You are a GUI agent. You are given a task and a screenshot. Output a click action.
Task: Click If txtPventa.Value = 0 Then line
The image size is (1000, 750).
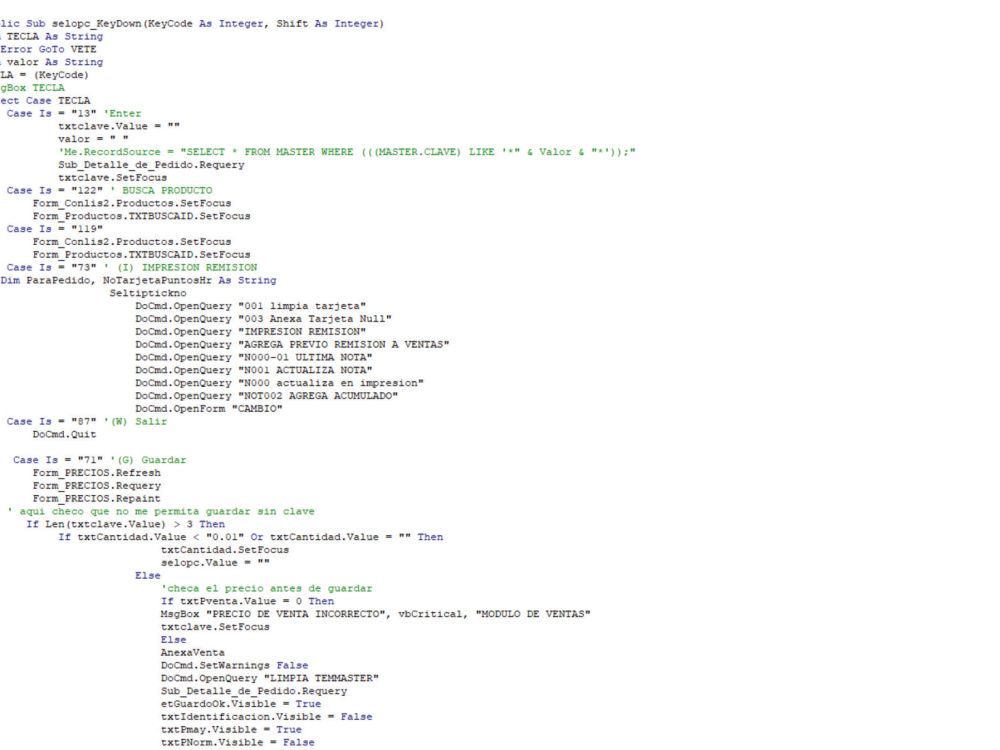(247, 601)
